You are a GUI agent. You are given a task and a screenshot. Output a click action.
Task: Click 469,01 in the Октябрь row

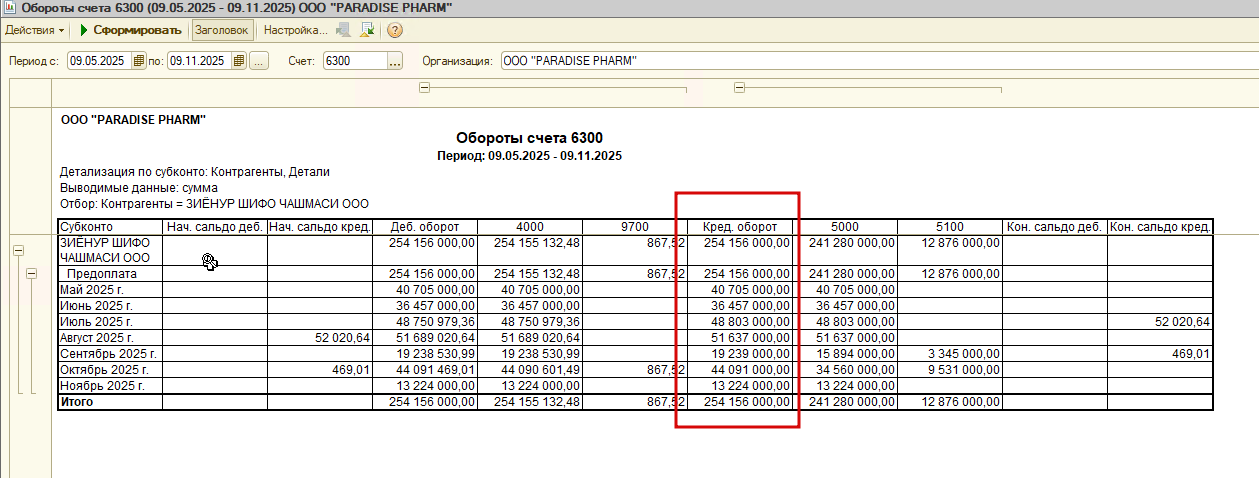[x=351, y=369]
